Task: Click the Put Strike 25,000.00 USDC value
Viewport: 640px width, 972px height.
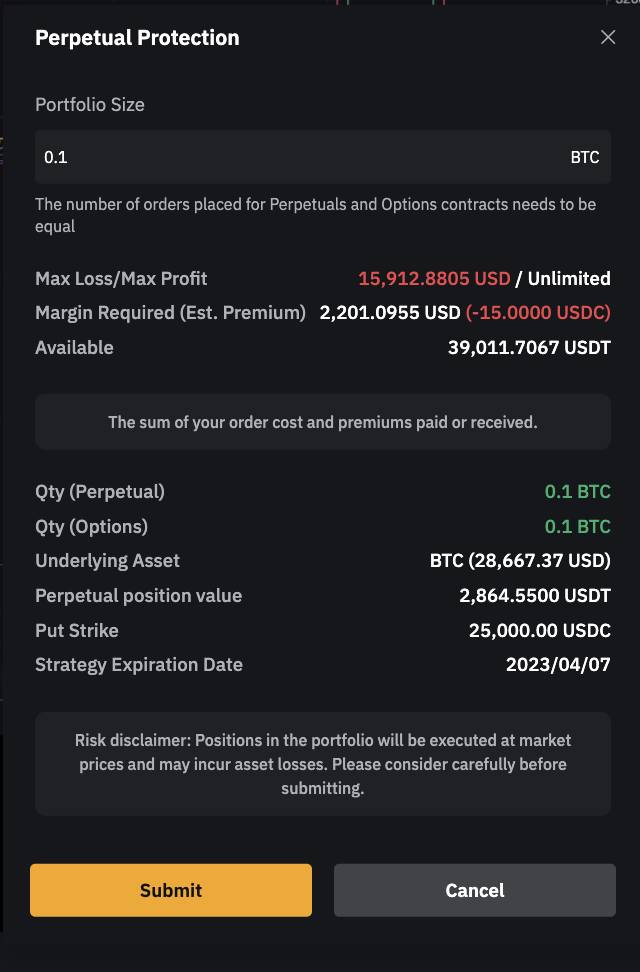Action: 540,630
